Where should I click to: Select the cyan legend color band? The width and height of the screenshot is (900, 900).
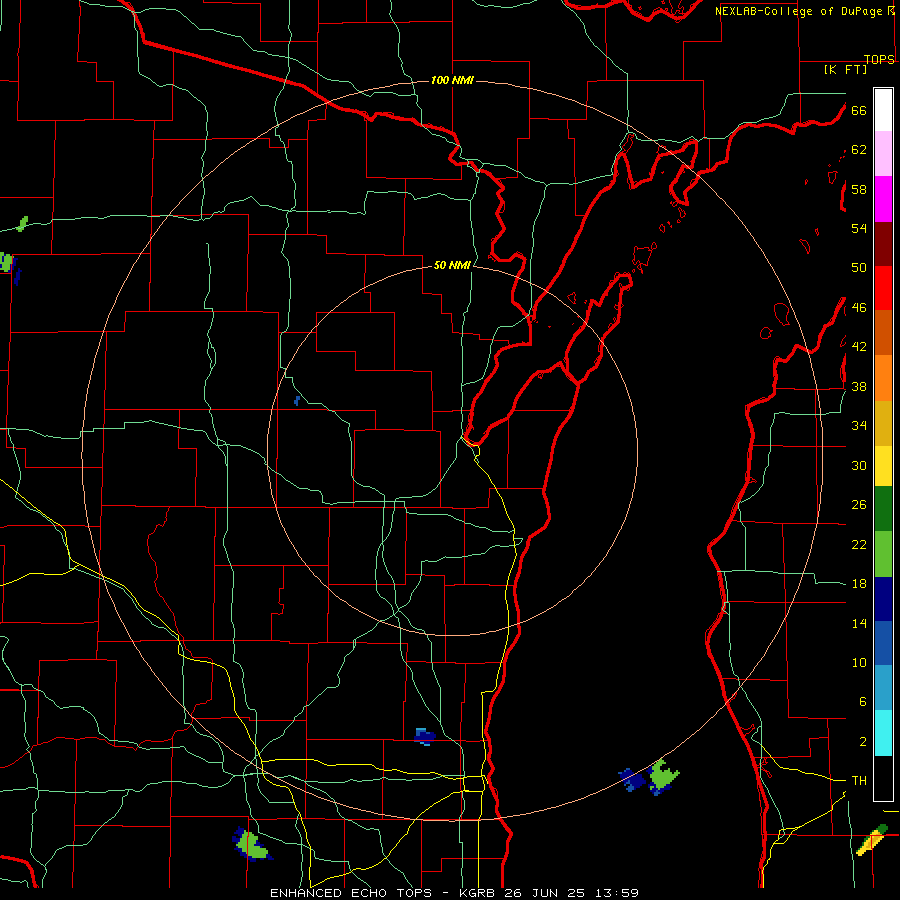[883, 733]
